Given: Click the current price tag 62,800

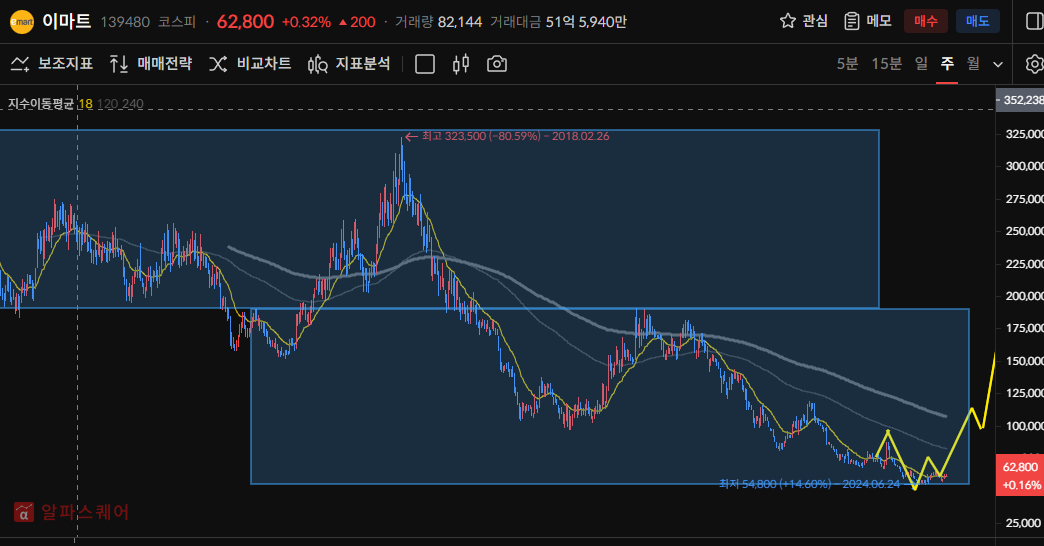Looking at the screenshot, I should point(1019,475).
